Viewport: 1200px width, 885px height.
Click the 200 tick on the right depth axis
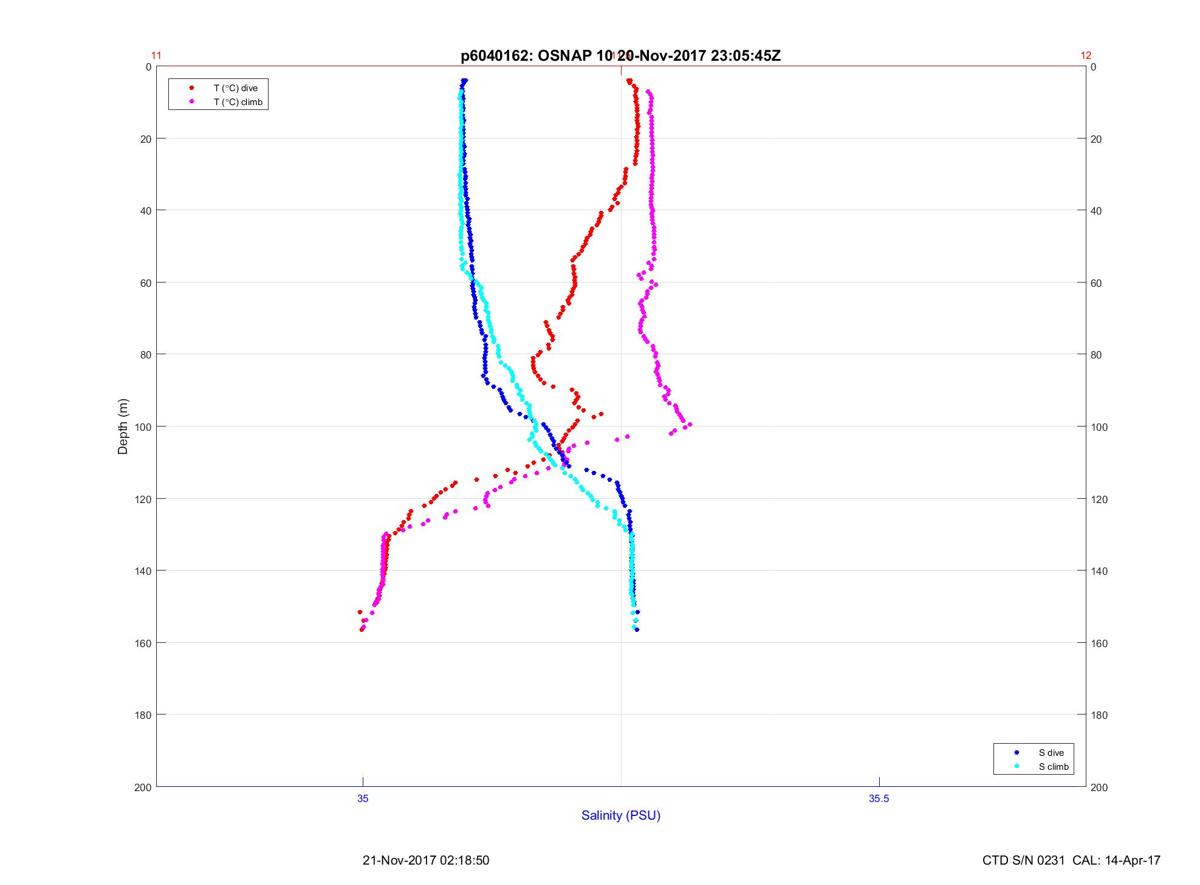point(1099,787)
